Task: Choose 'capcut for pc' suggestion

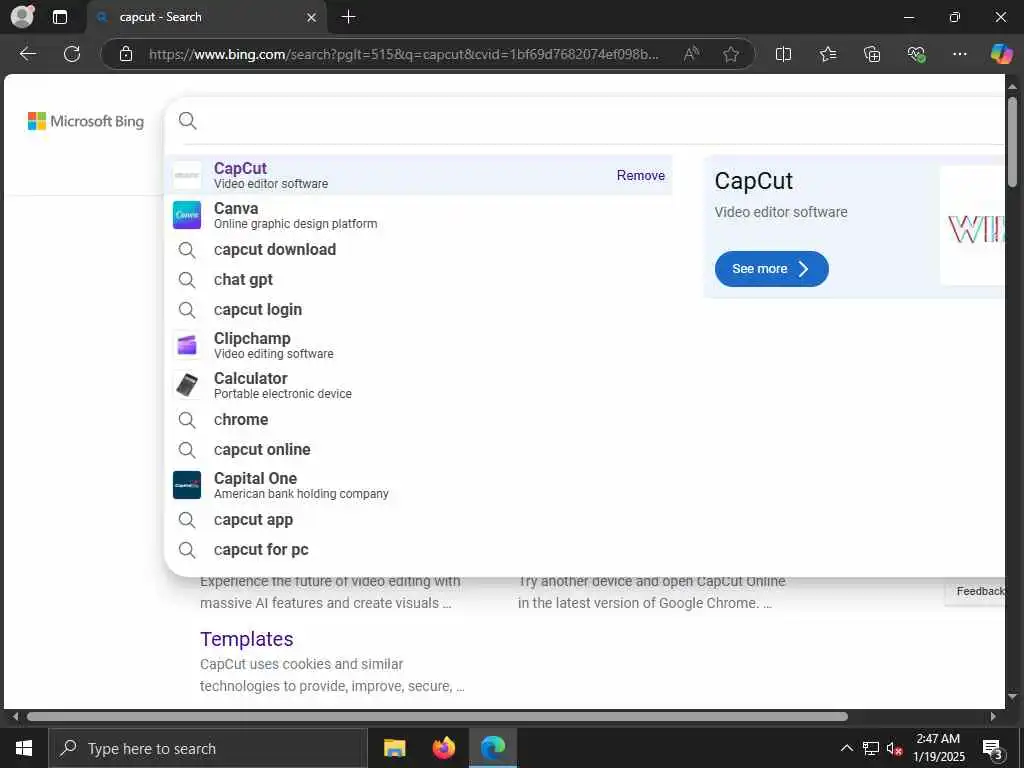Action: (x=418, y=550)
